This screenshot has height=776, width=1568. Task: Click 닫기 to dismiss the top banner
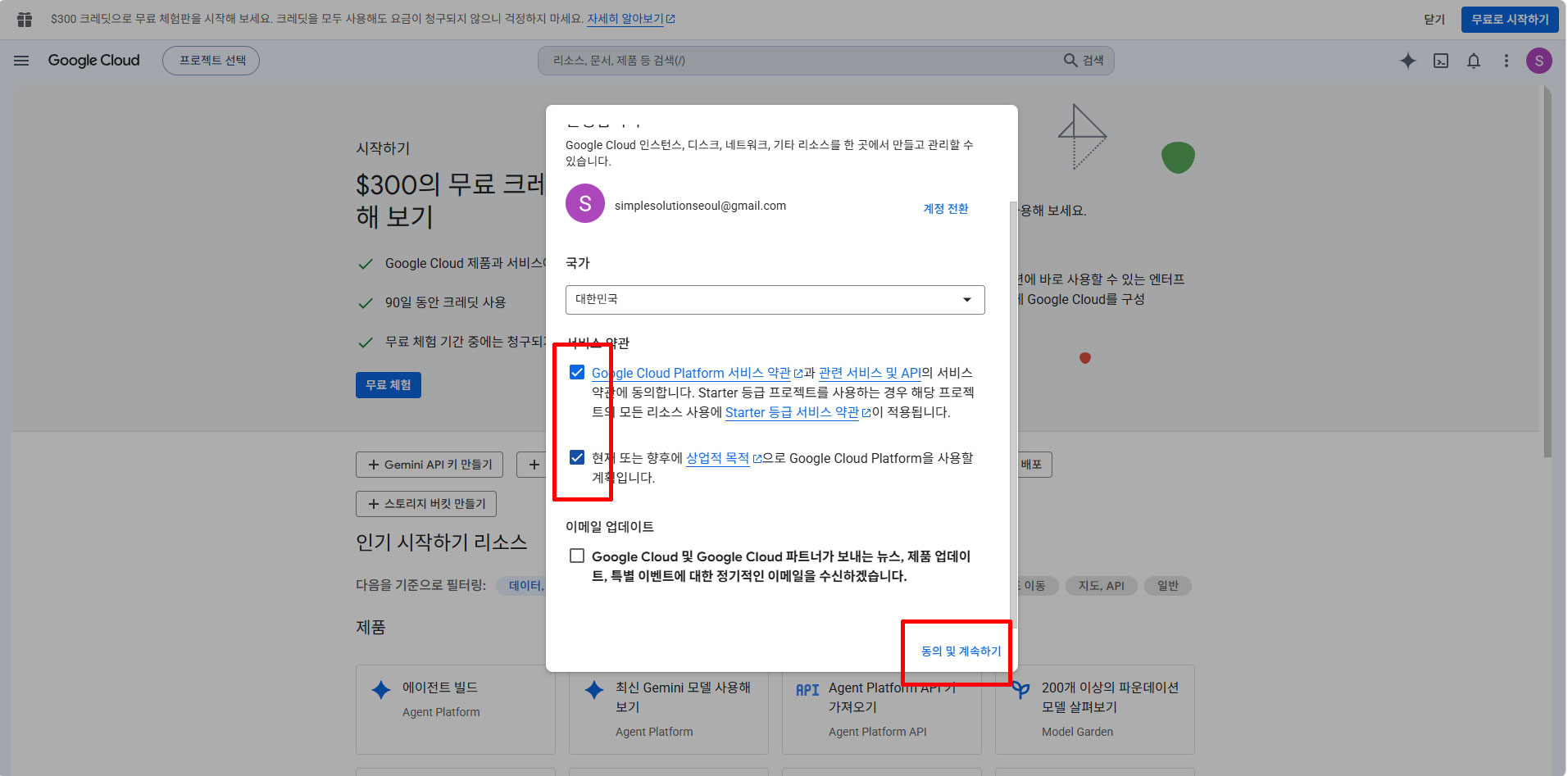[1434, 20]
